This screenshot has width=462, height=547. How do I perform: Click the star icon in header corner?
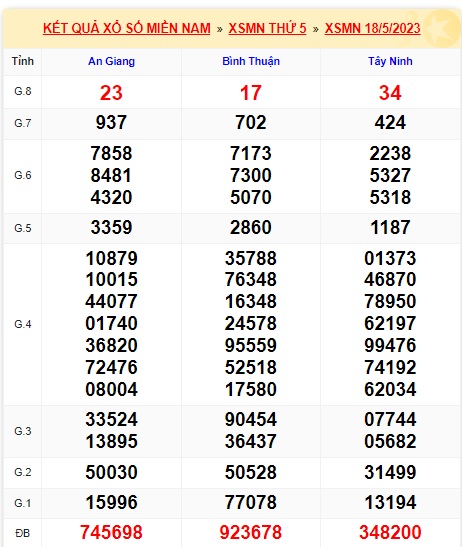(442, 29)
